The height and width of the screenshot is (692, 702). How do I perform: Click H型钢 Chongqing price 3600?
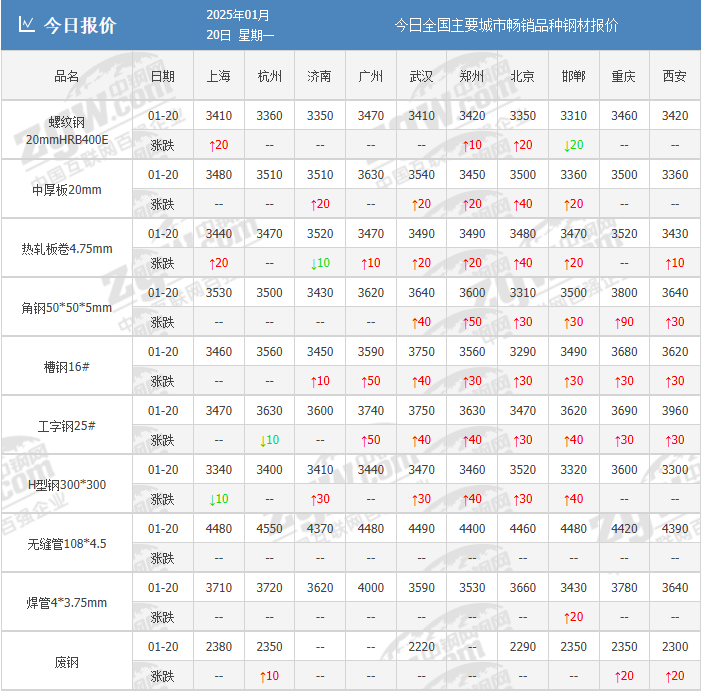(x=624, y=470)
